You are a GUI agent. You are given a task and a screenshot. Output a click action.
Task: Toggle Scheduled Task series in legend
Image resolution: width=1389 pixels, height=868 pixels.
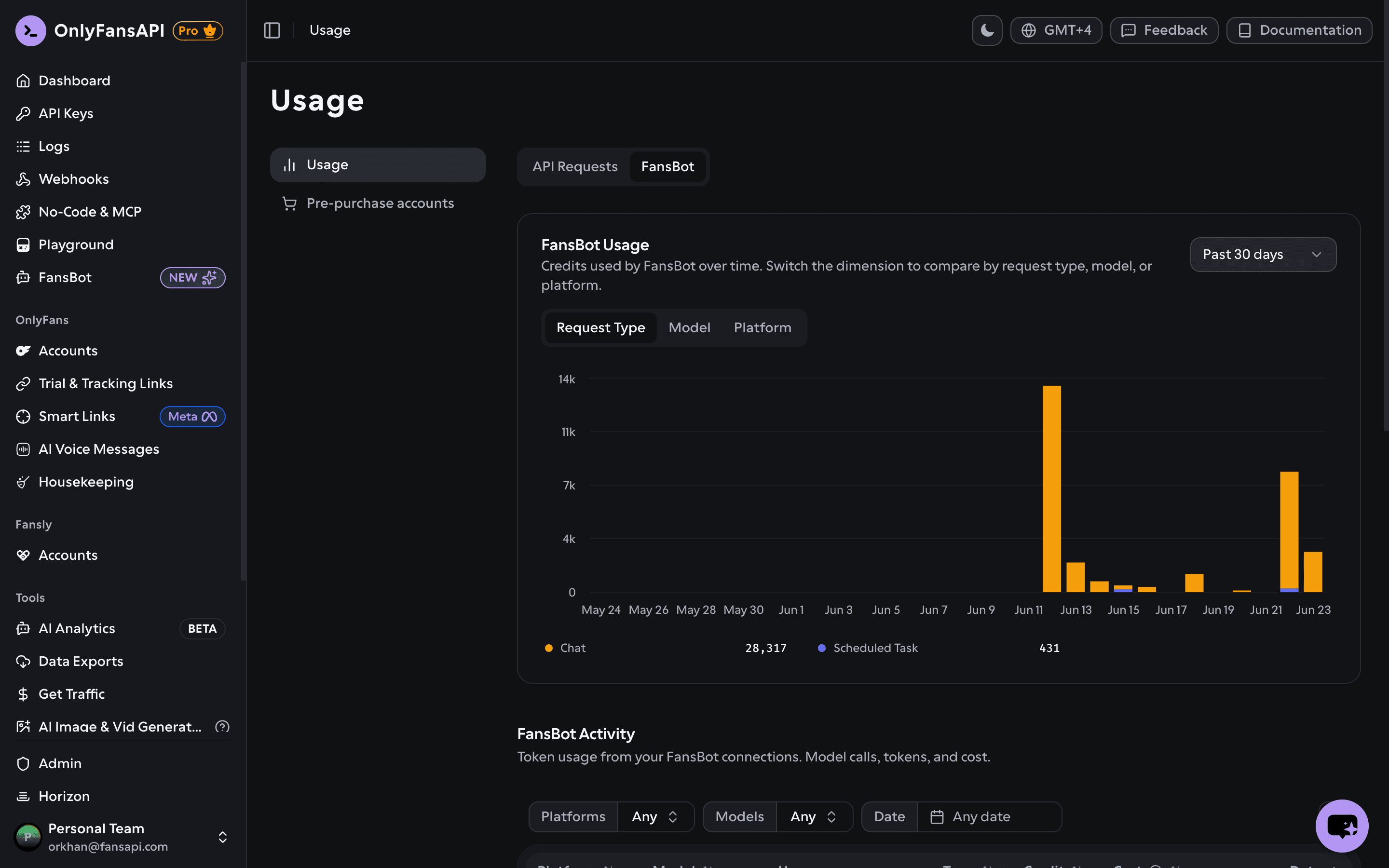(x=868, y=648)
